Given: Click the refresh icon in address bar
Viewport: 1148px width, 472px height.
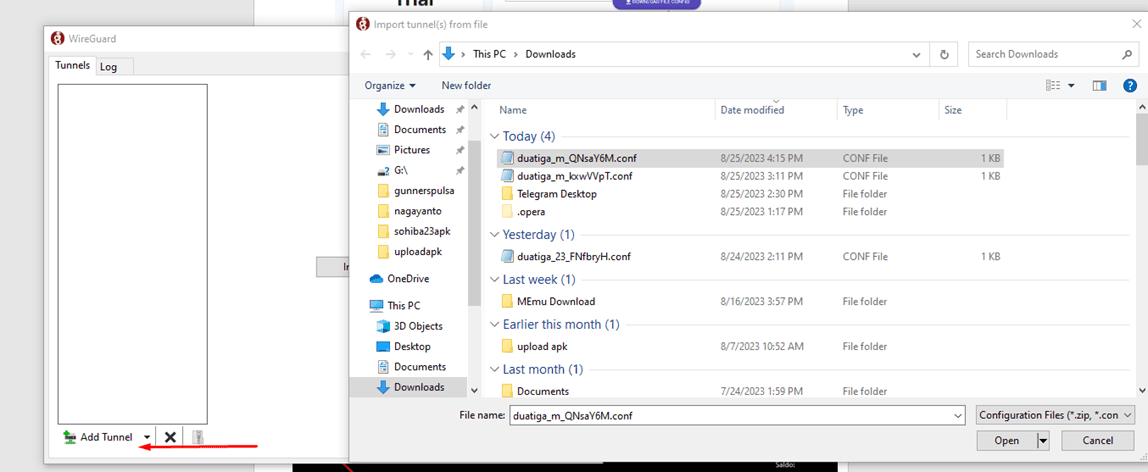Looking at the screenshot, I should pyautogui.click(x=943, y=54).
